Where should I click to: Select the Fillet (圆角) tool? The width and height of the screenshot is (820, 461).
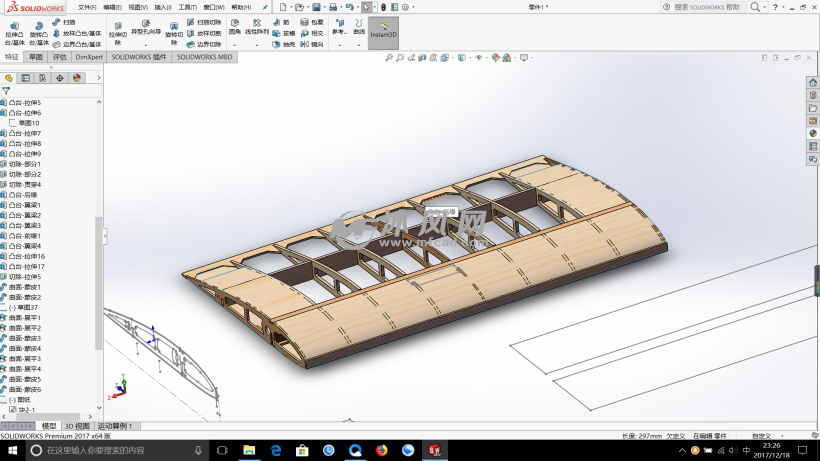click(234, 27)
